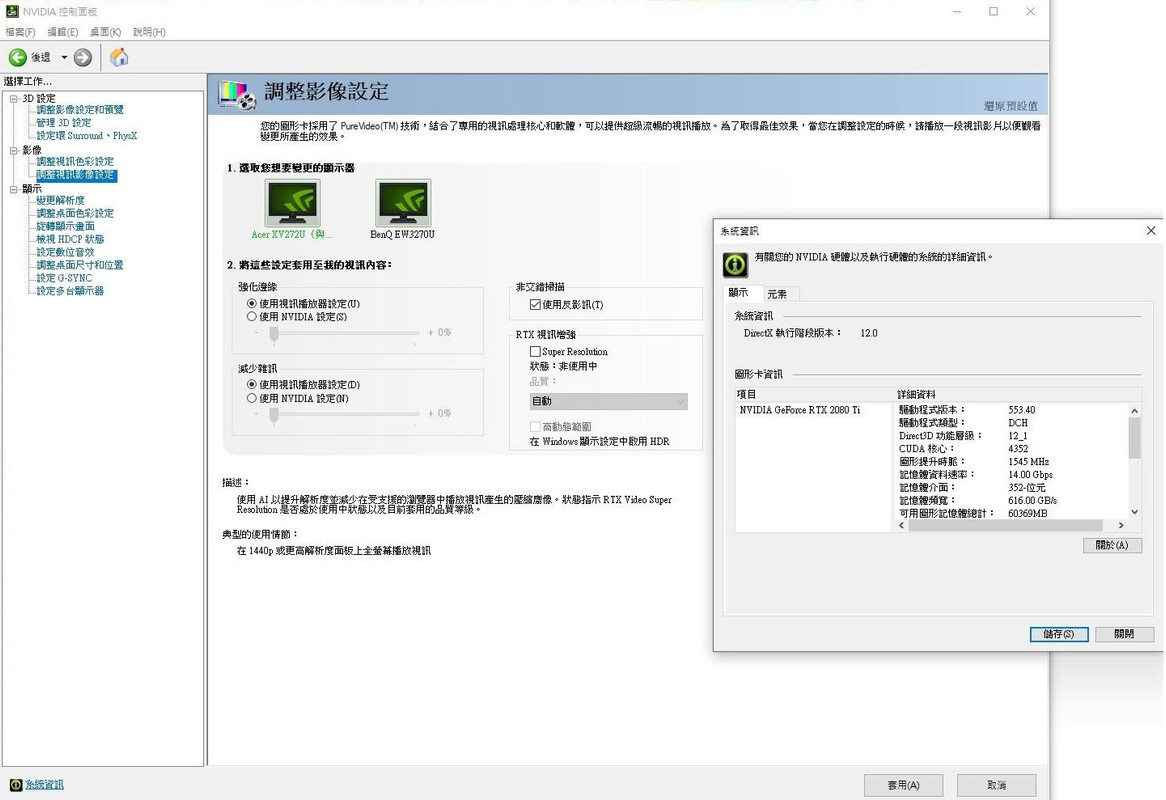
Task: Switch to the 顯示 tab in system info
Action: [741, 293]
